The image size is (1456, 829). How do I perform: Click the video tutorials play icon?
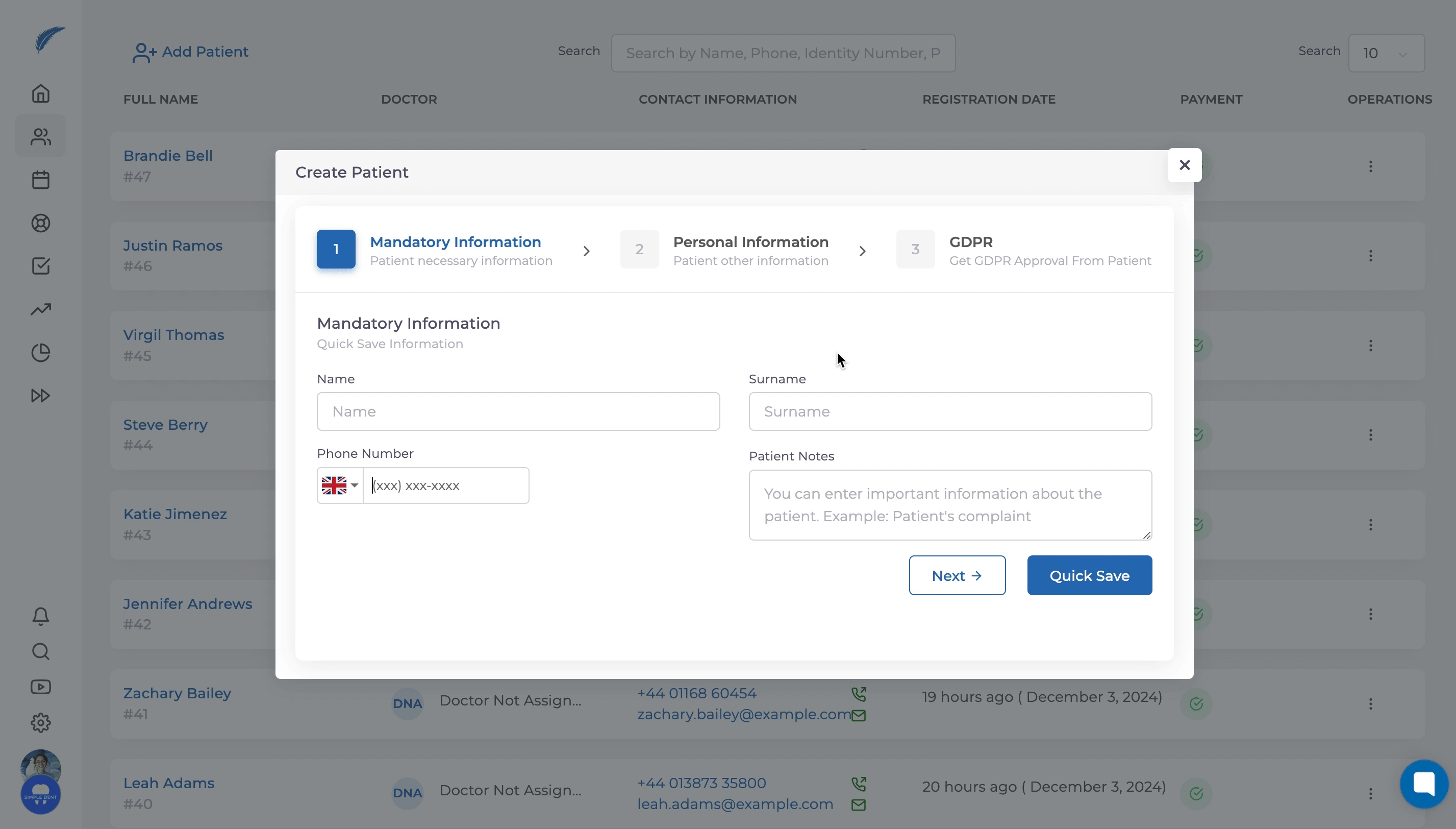(x=40, y=687)
